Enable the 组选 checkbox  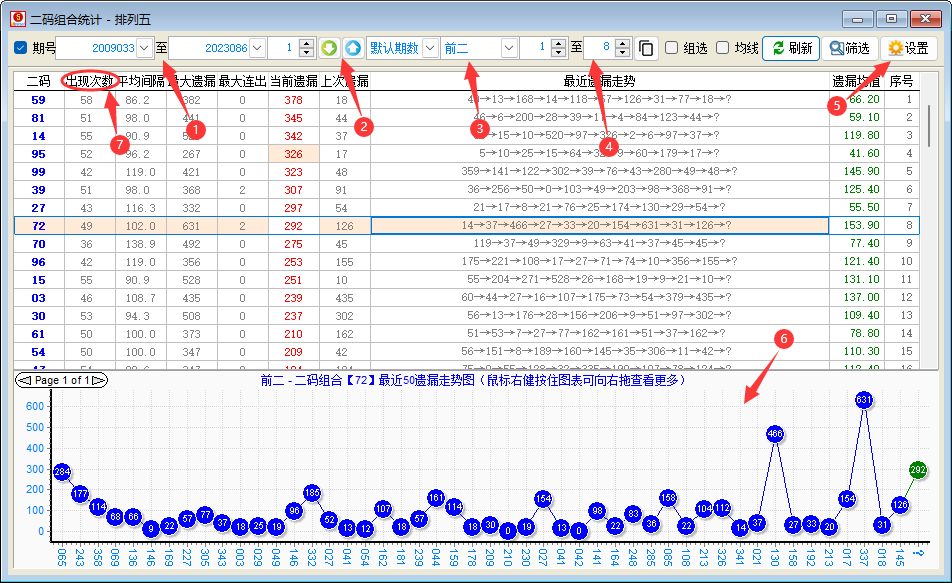[672, 48]
